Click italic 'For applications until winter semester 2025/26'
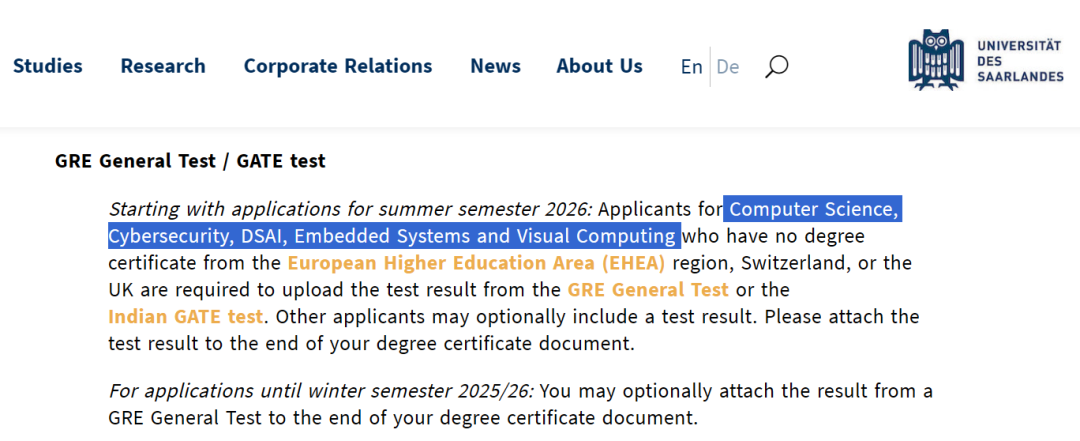Image resolution: width=1080 pixels, height=441 pixels. [x=320, y=390]
